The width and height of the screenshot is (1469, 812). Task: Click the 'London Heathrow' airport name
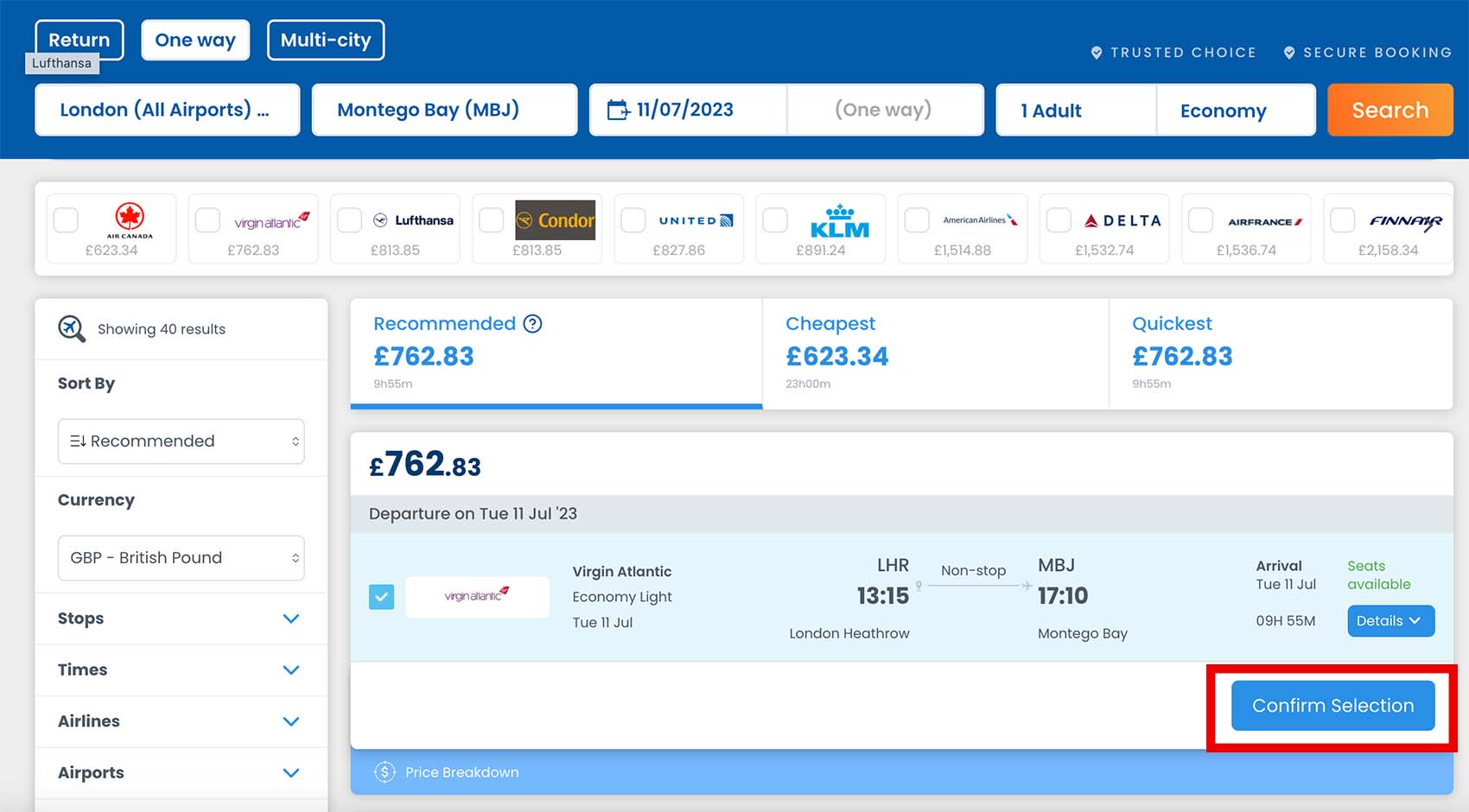(x=849, y=633)
